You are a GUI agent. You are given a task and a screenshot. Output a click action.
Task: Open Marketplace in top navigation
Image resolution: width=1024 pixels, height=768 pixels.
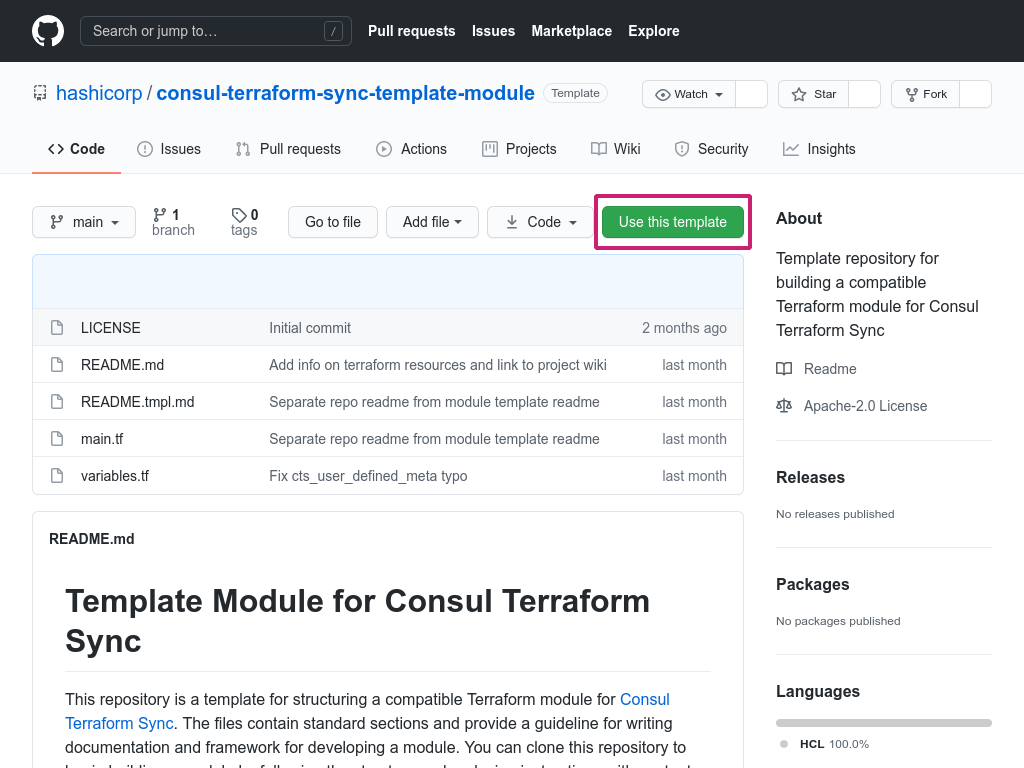(571, 31)
